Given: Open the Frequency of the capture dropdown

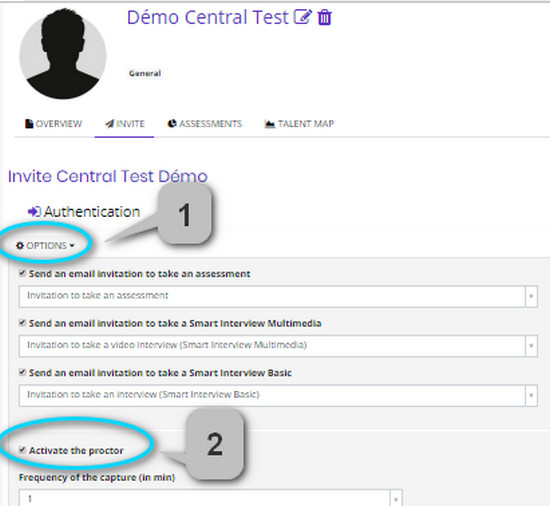Looking at the screenshot, I should point(210,498).
